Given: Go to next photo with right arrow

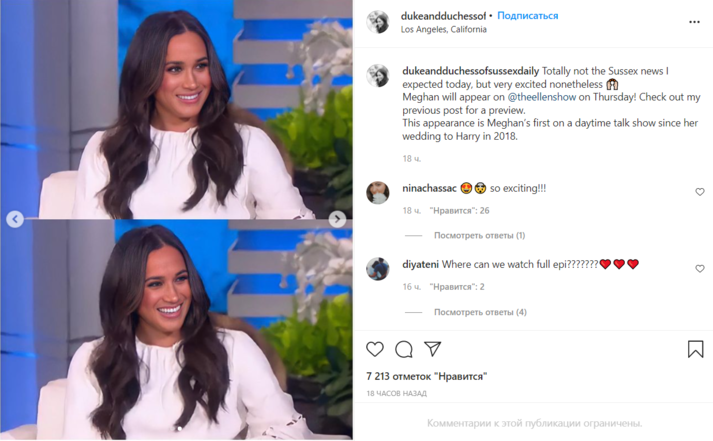Looking at the screenshot, I should (337, 220).
